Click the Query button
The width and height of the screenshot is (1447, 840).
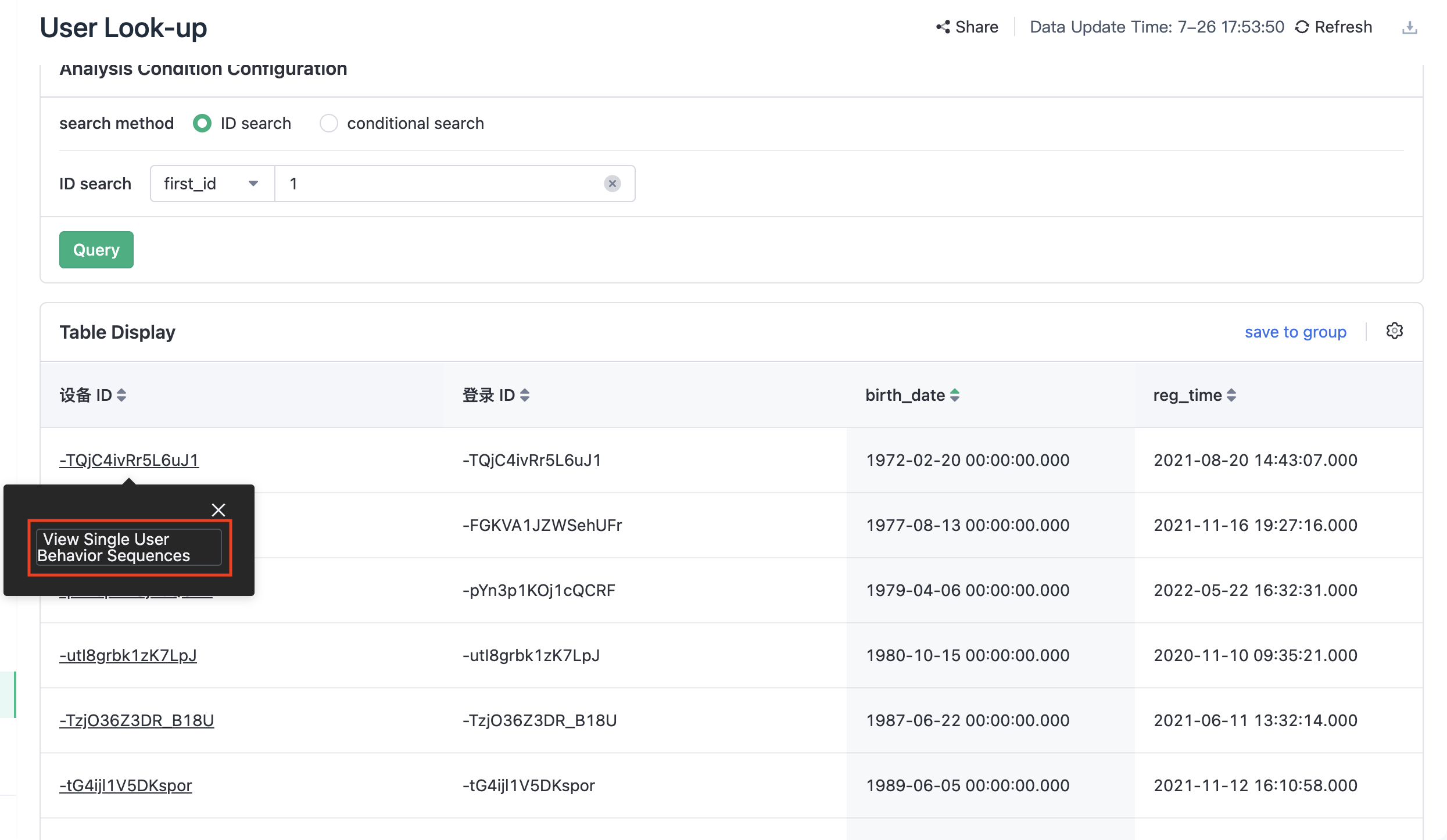click(96, 250)
